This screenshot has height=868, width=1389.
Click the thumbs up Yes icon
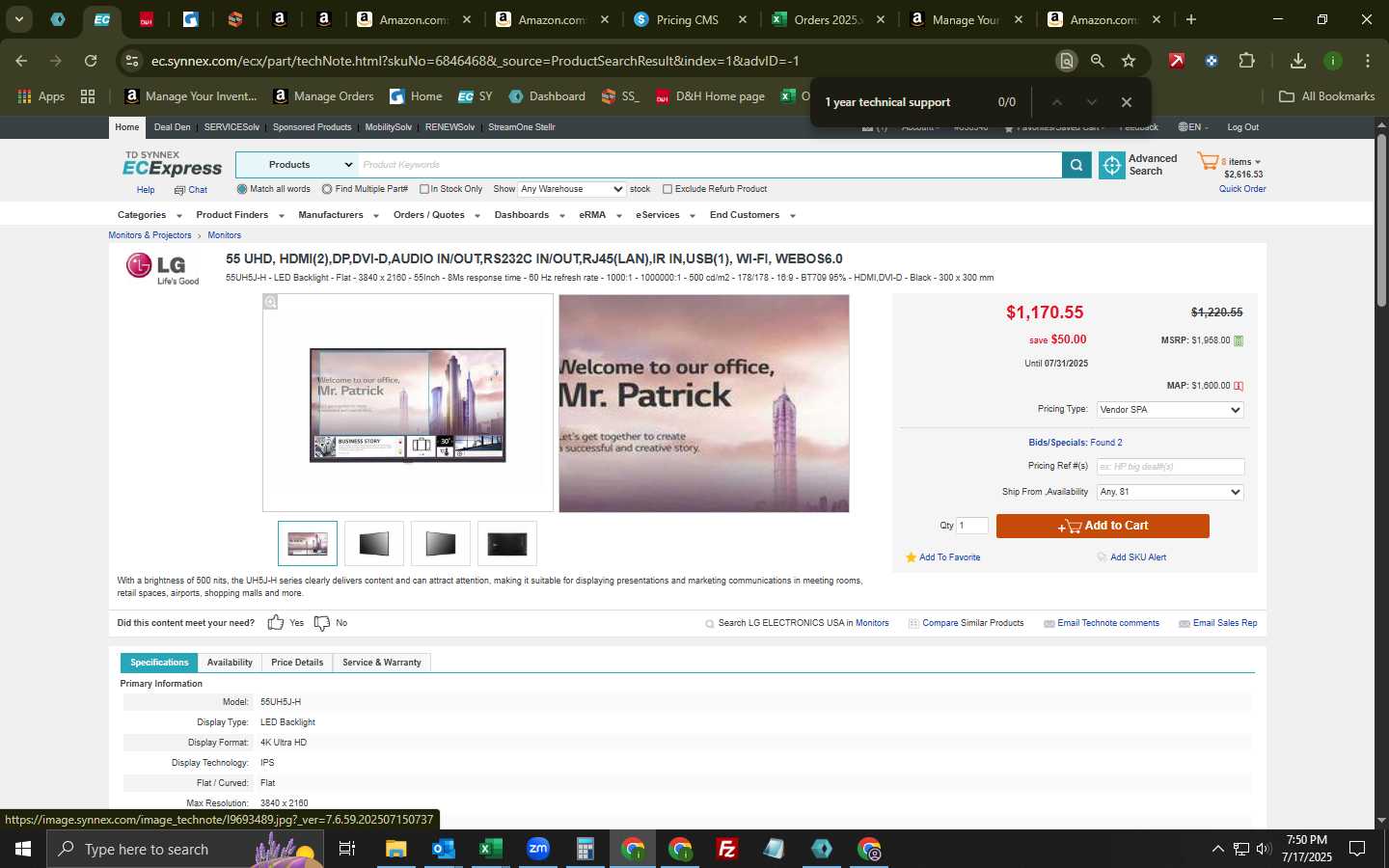[x=276, y=623]
